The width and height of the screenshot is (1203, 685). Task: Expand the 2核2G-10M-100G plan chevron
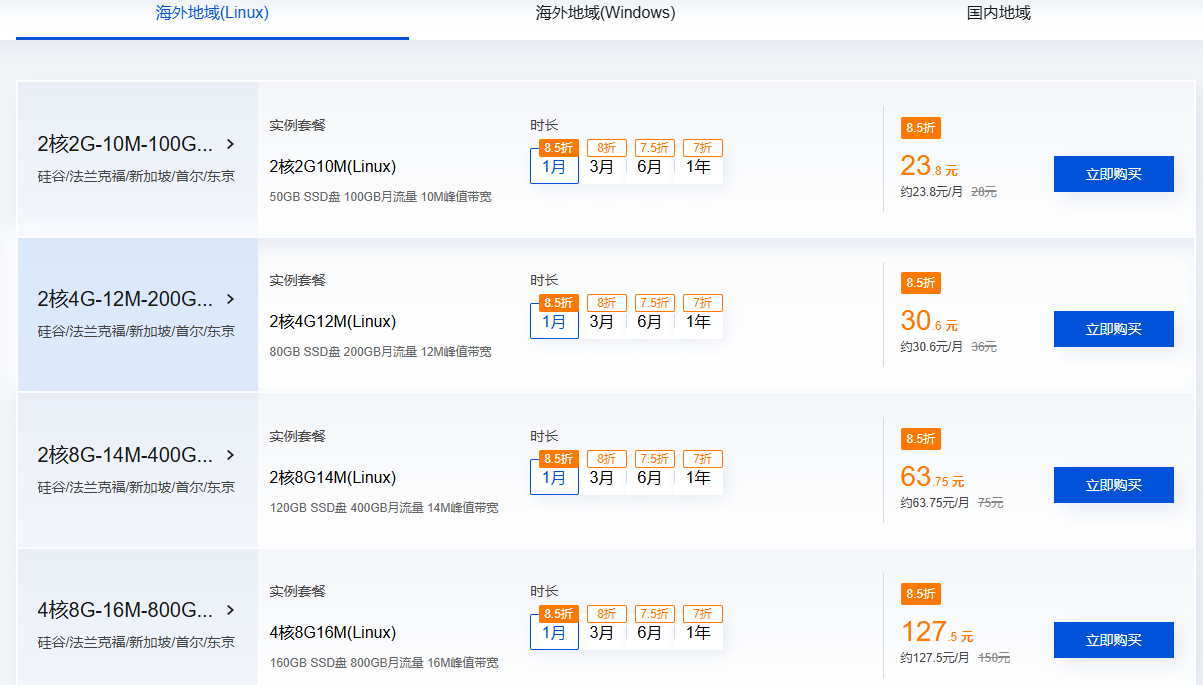click(230, 144)
